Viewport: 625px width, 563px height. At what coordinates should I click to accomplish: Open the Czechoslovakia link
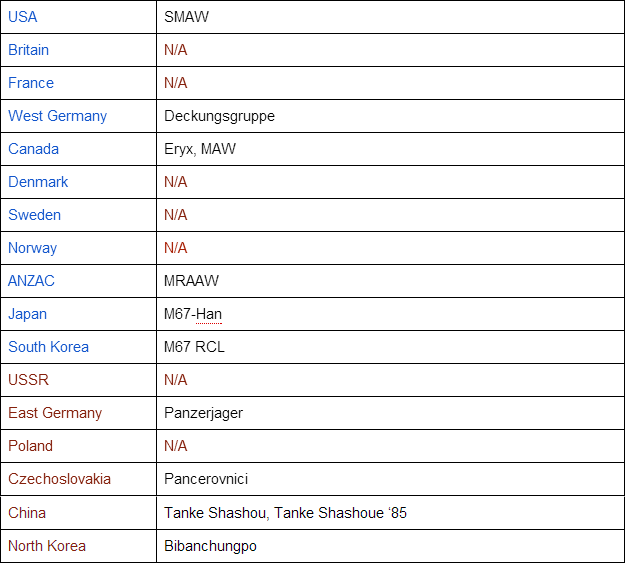[59, 479]
